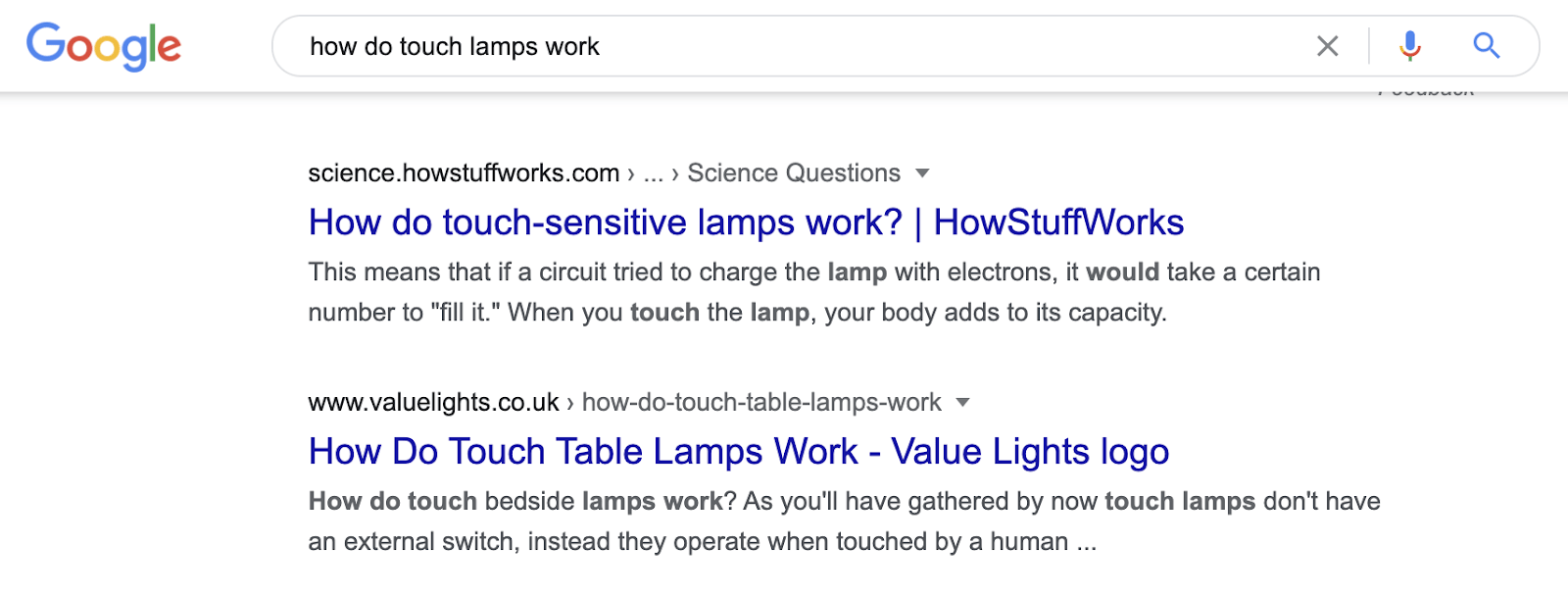1568x594 pixels.
Task: Click the magnifying glass search icon
Action: pyautogui.click(x=1486, y=46)
